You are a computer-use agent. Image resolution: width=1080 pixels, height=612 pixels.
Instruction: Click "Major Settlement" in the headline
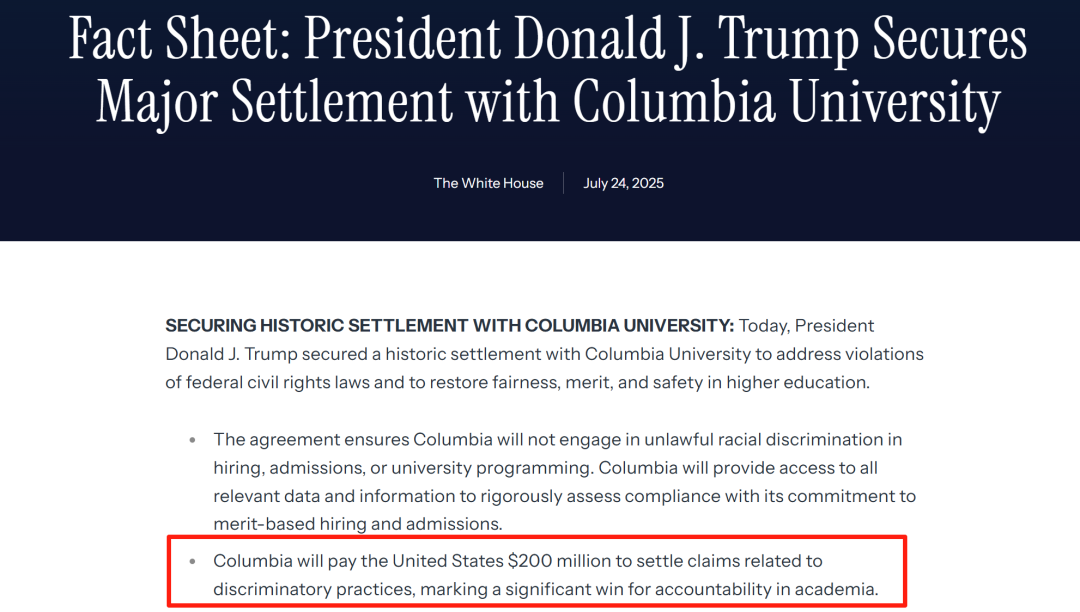[273, 103]
